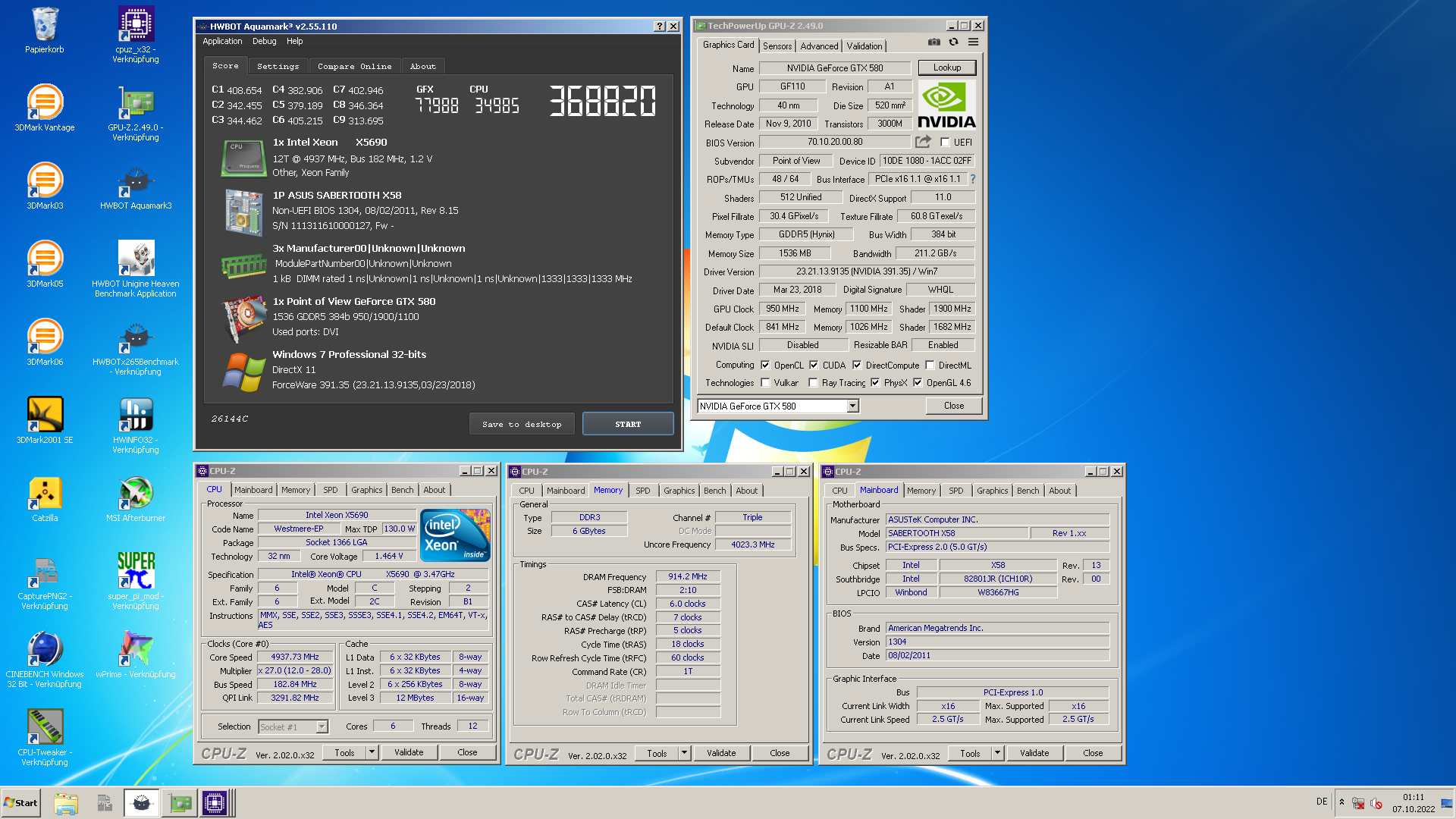1456x819 pixels.
Task: Open GPU selection dropdown NVIDIA GeForce GTX 580
Action: pos(777,406)
